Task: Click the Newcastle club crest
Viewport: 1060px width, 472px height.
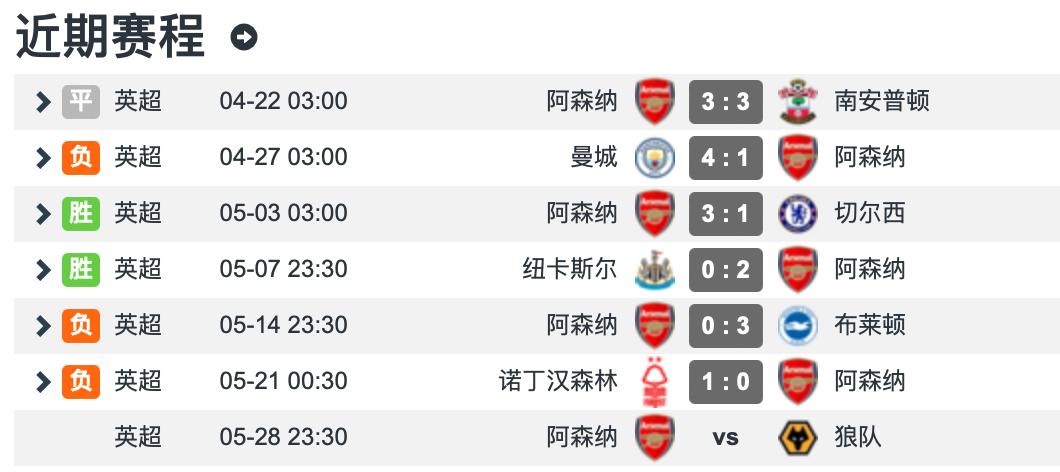Action: point(655,269)
